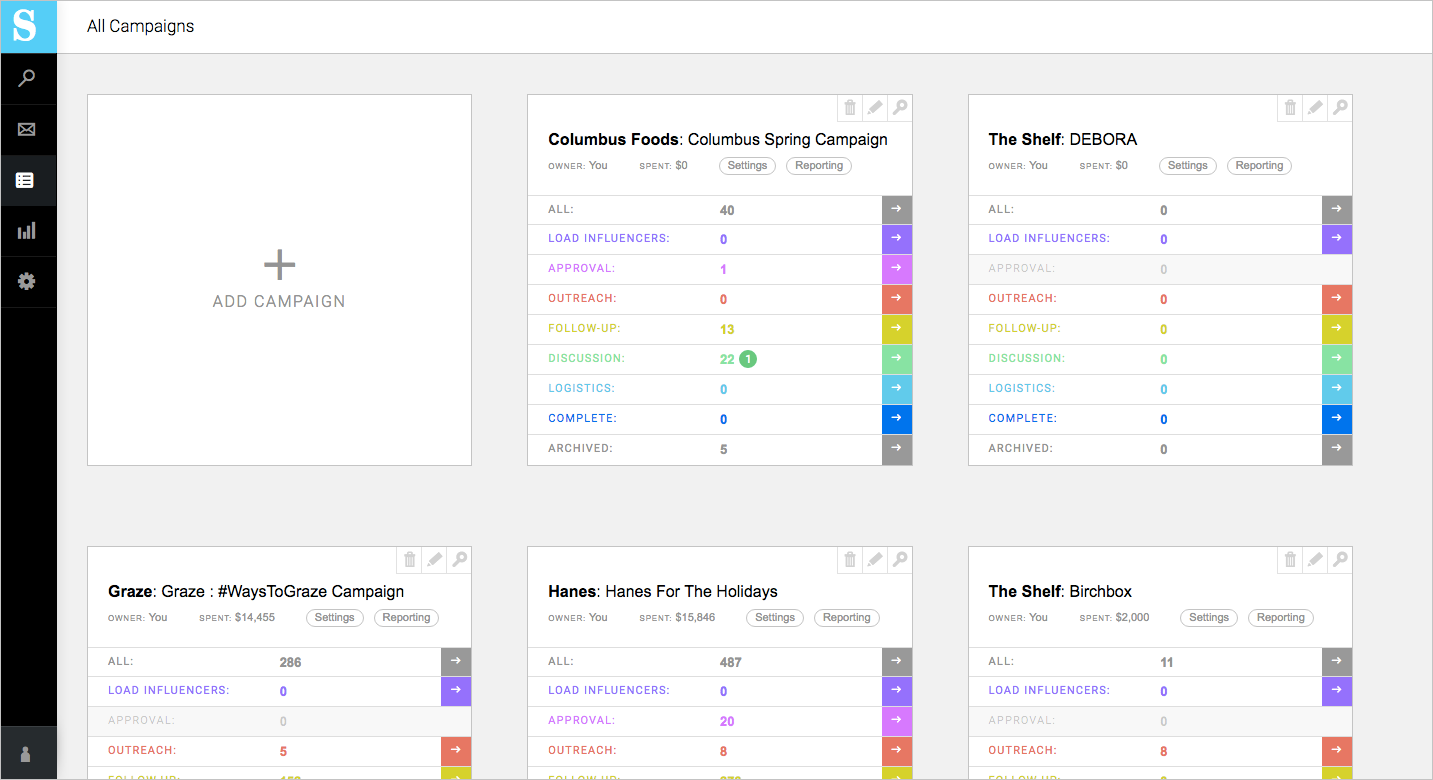The height and width of the screenshot is (780, 1433).
Task: Open Outreach arrow in Columbus Spring Campaign
Action: click(x=897, y=299)
